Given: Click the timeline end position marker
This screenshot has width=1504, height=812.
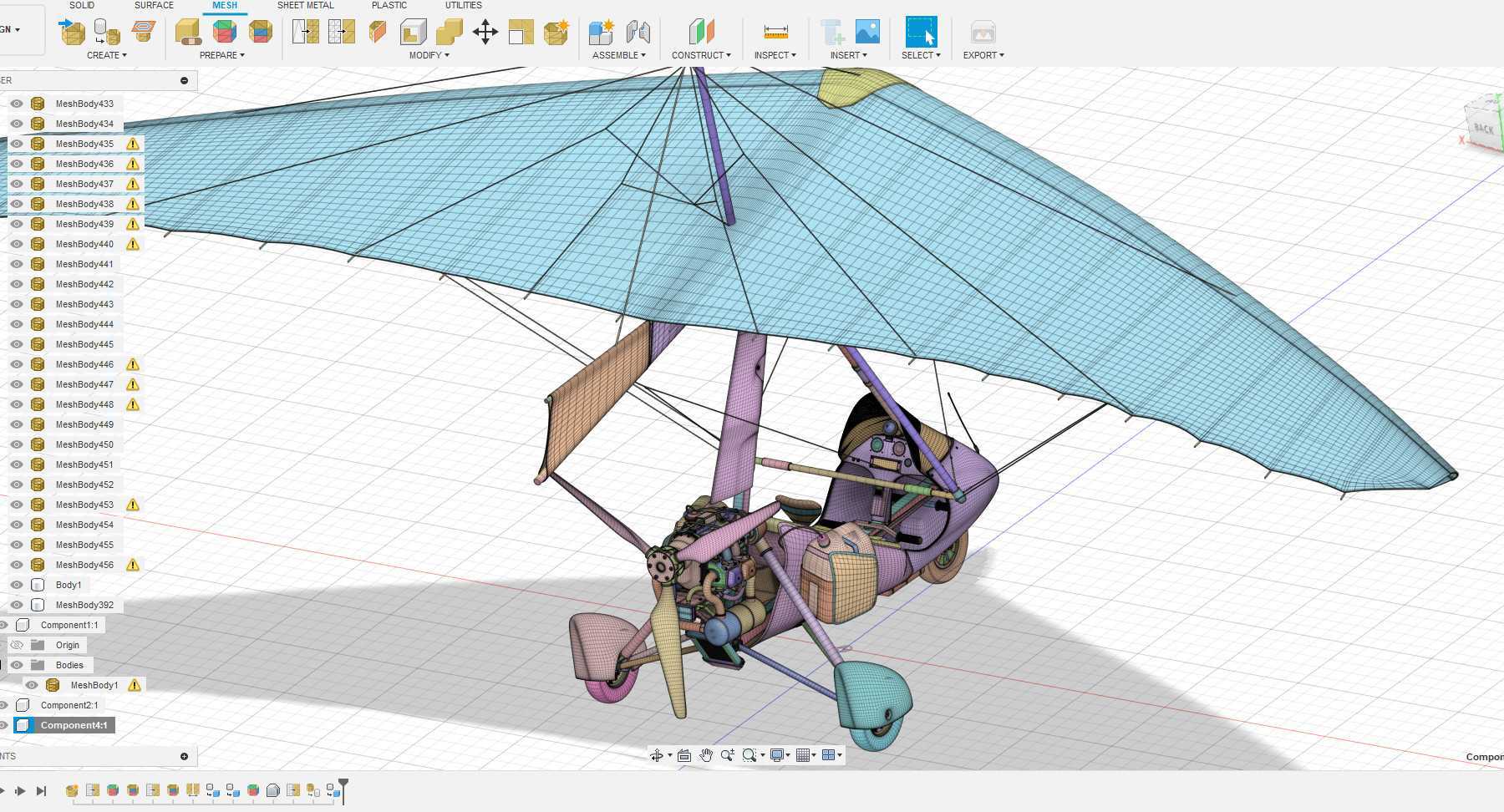Looking at the screenshot, I should [343, 790].
